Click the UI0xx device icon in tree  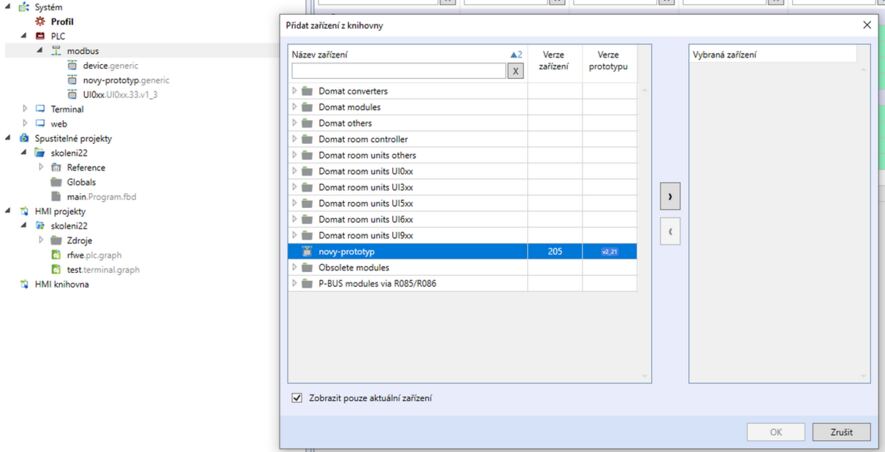72,94
